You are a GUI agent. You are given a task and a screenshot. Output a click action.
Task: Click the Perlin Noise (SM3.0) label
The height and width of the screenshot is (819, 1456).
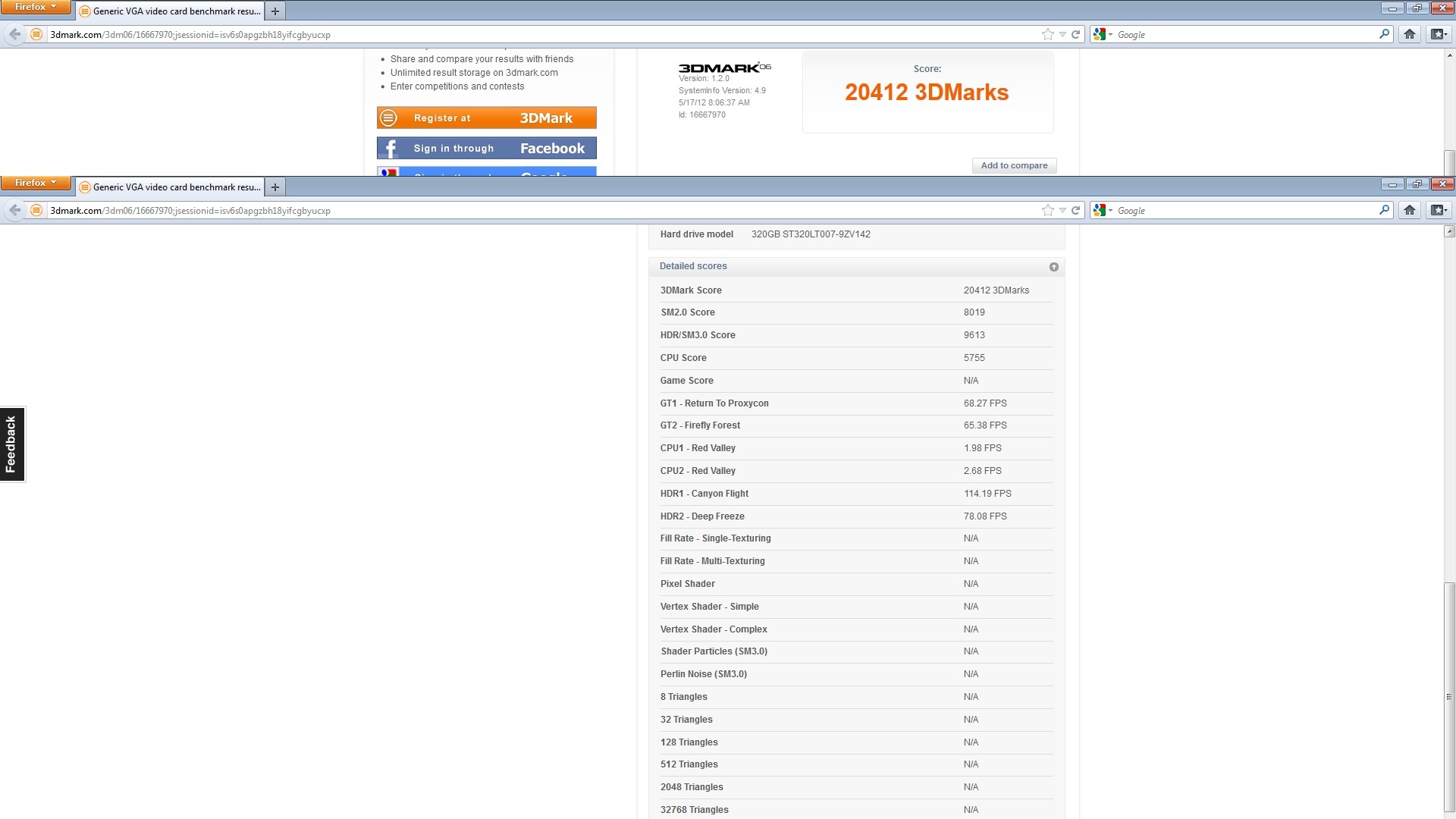point(703,674)
